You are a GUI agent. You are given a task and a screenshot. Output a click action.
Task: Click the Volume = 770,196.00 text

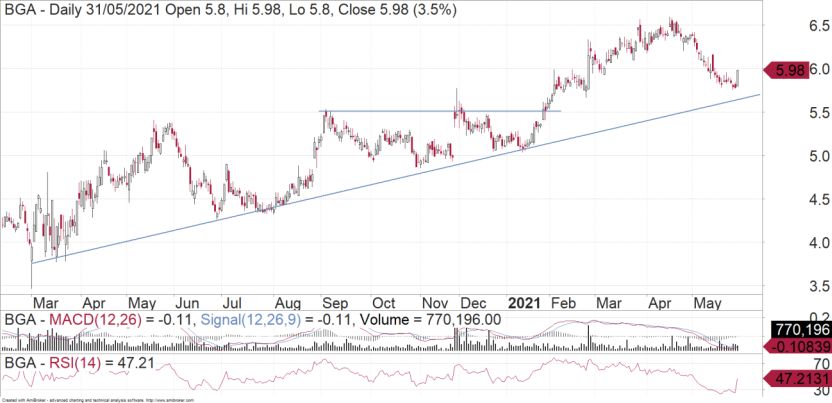(x=430, y=320)
